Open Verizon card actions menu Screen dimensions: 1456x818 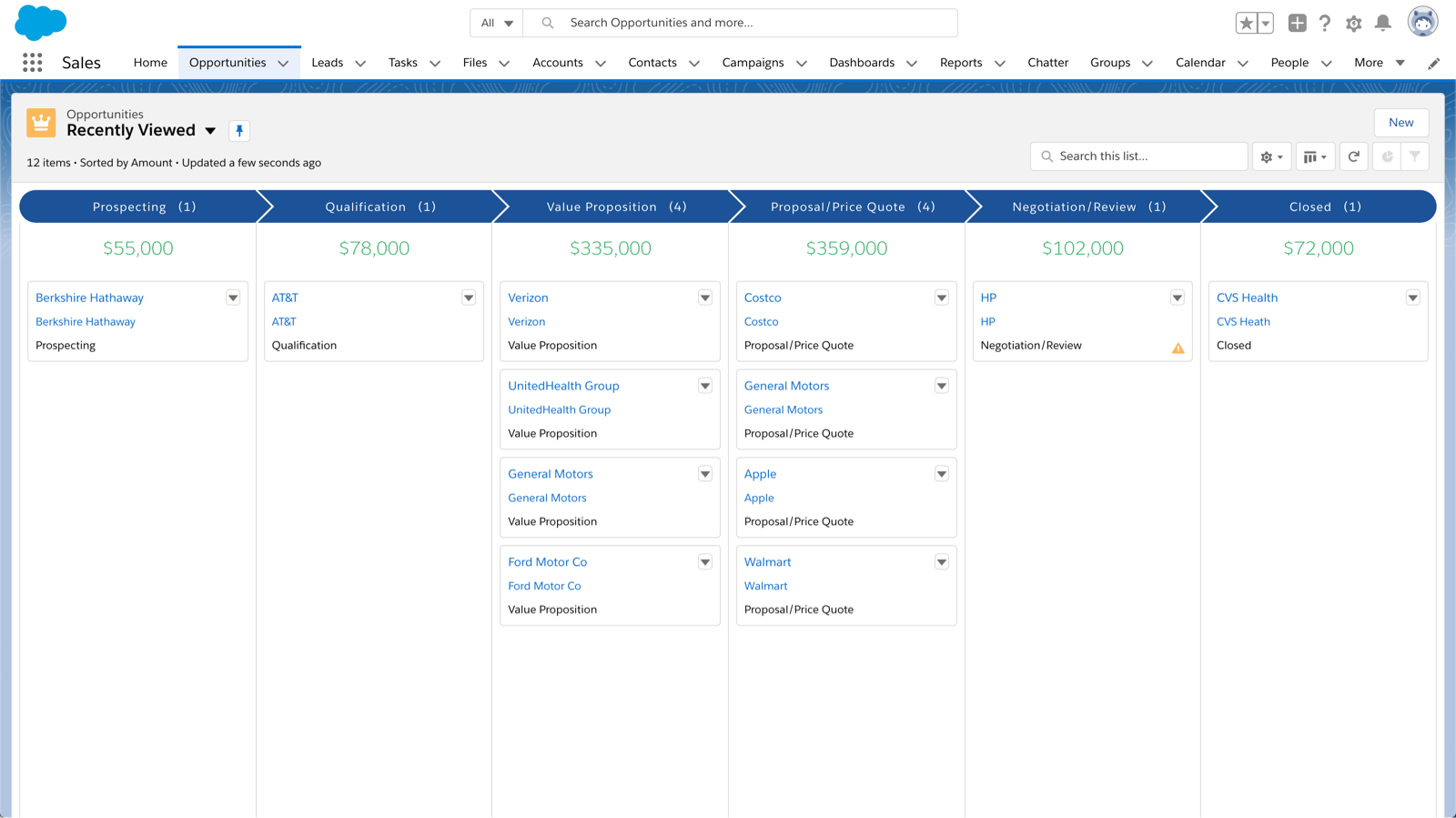tap(705, 298)
